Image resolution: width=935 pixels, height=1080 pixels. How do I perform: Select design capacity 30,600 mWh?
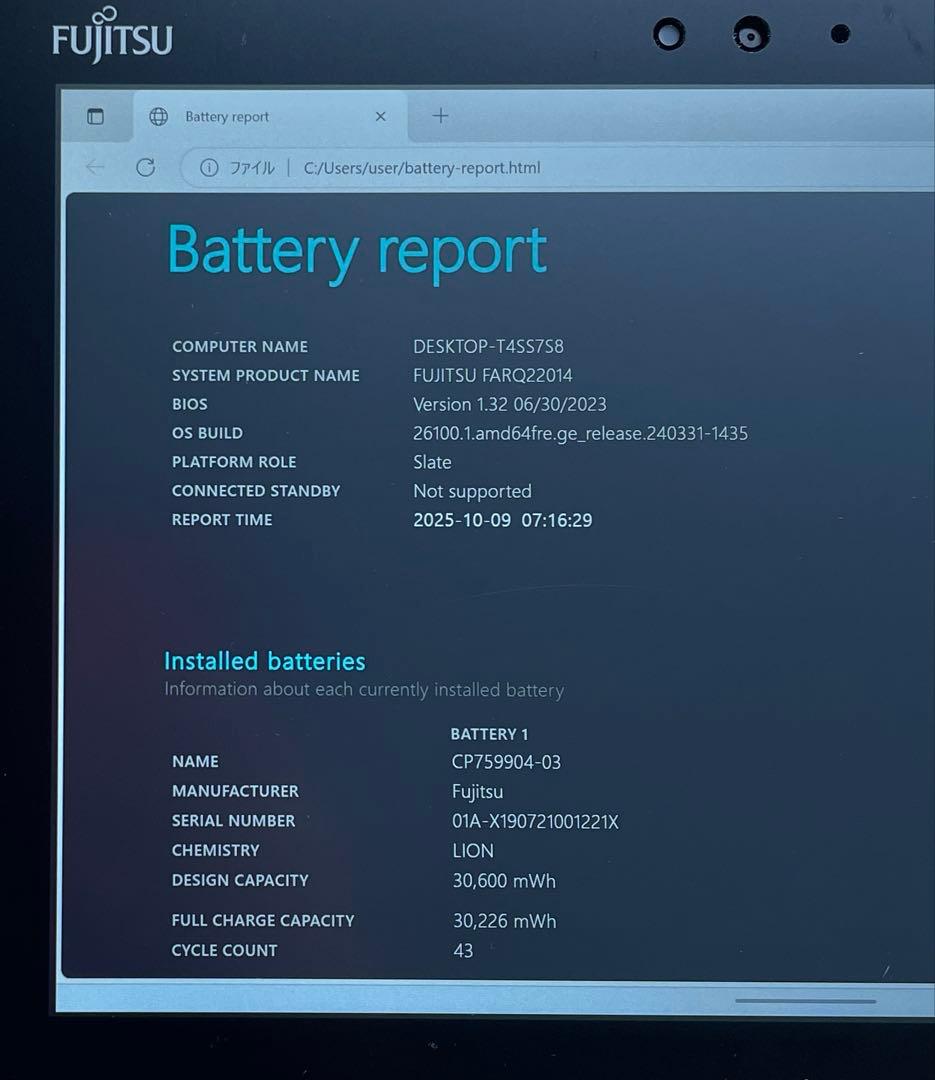(x=504, y=881)
